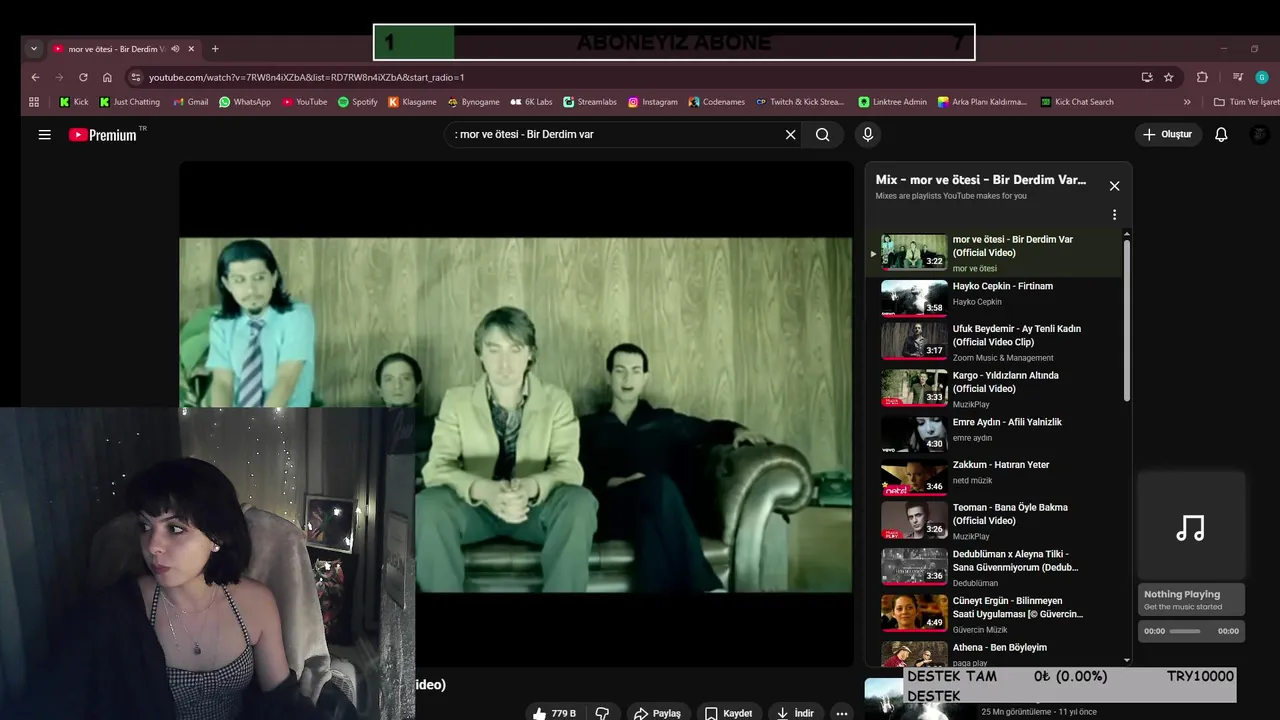Open the Kick Chat Search bookmark
1280x720 pixels.
pyautogui.click(x=1077, y=102)
